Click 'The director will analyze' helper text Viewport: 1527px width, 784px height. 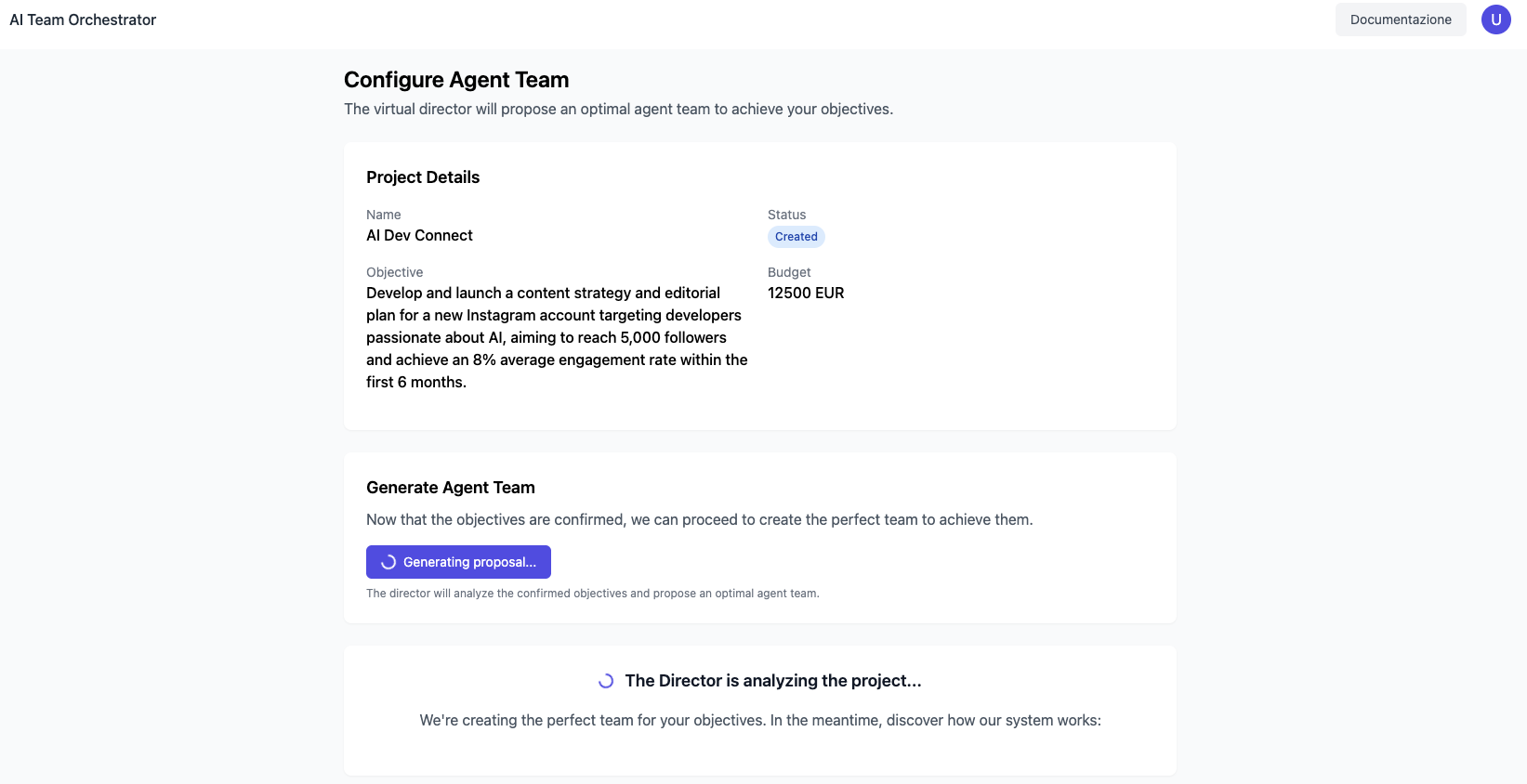tap(593, 594)
